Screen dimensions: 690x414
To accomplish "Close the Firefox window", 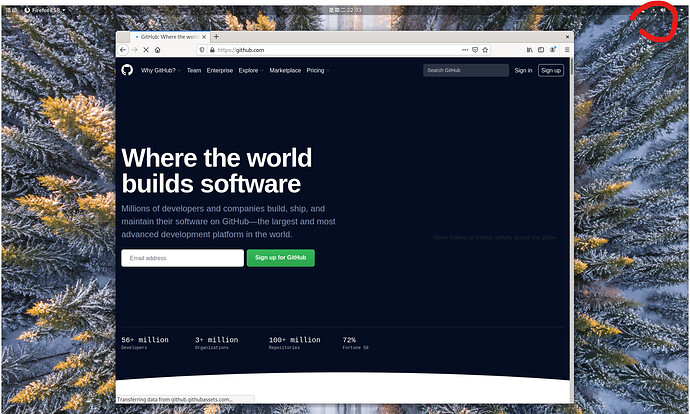I will (567, 37).
